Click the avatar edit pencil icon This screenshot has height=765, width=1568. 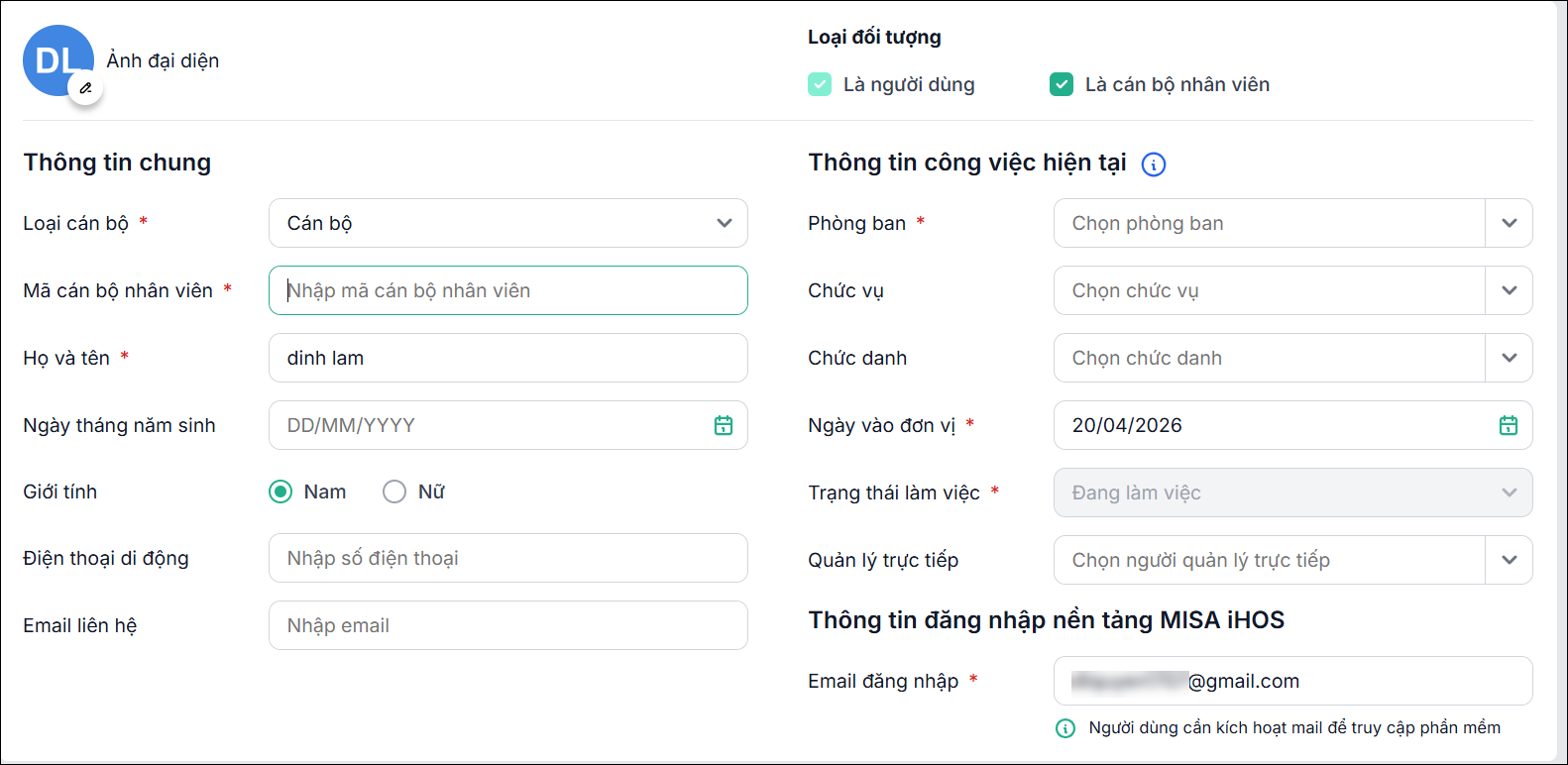(x=85, y=88)
